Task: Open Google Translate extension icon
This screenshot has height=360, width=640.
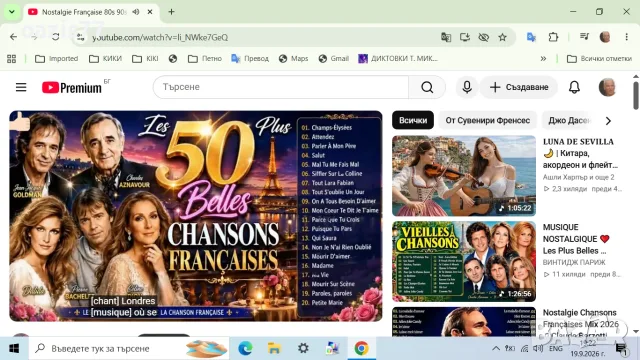Action: click(531, 37)
